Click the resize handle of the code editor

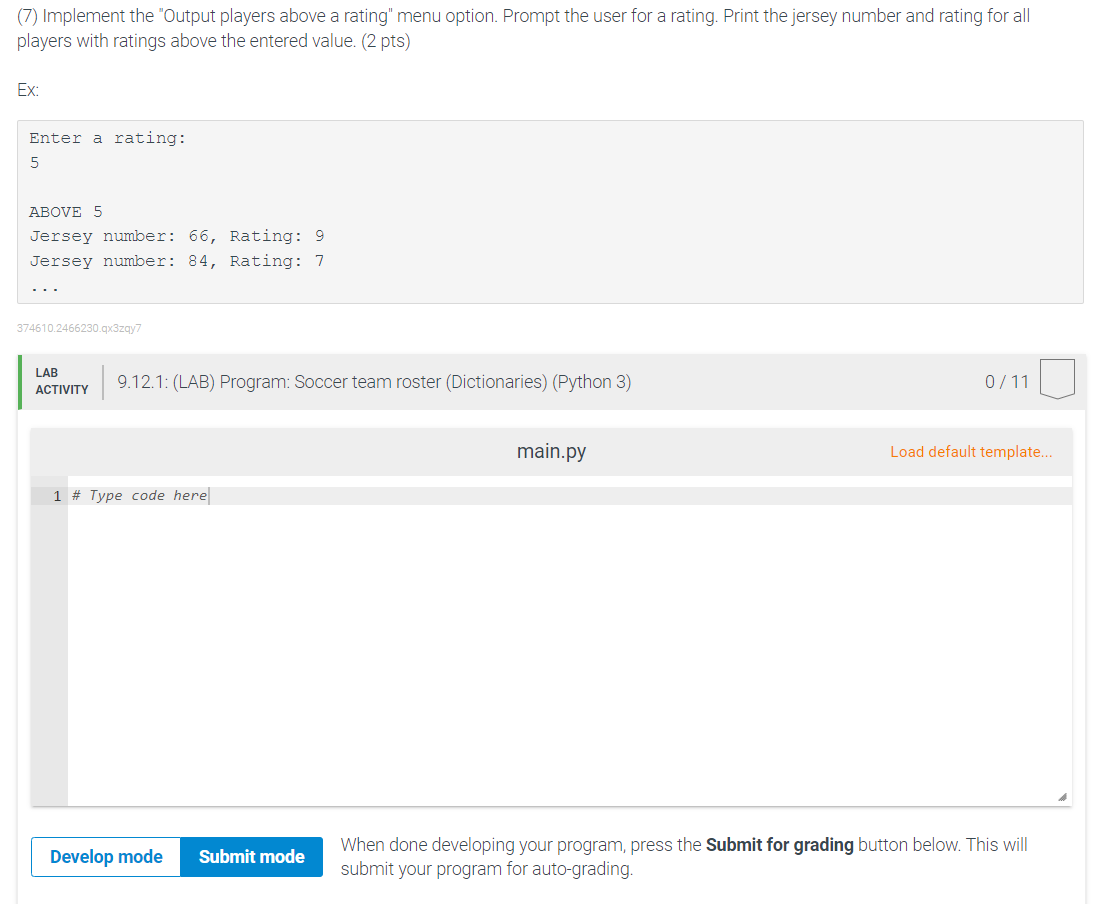pos(1063,797)
